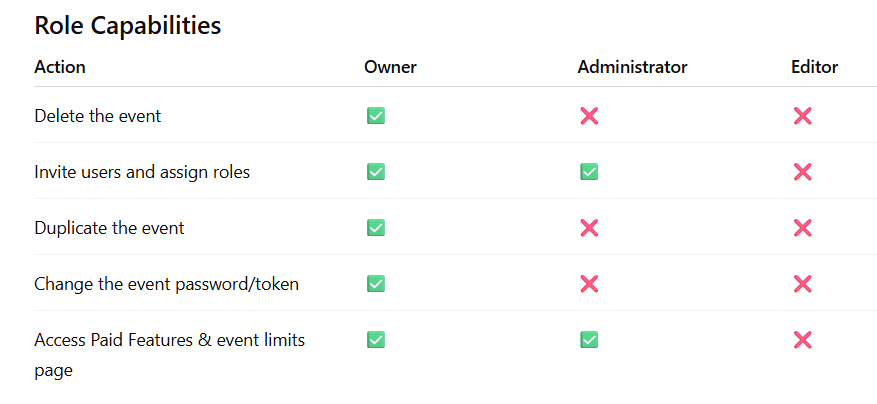The image size is (877, 404).
Task: Click the 'Invite users and assign roles' label
Action: (x=142, y=172)
